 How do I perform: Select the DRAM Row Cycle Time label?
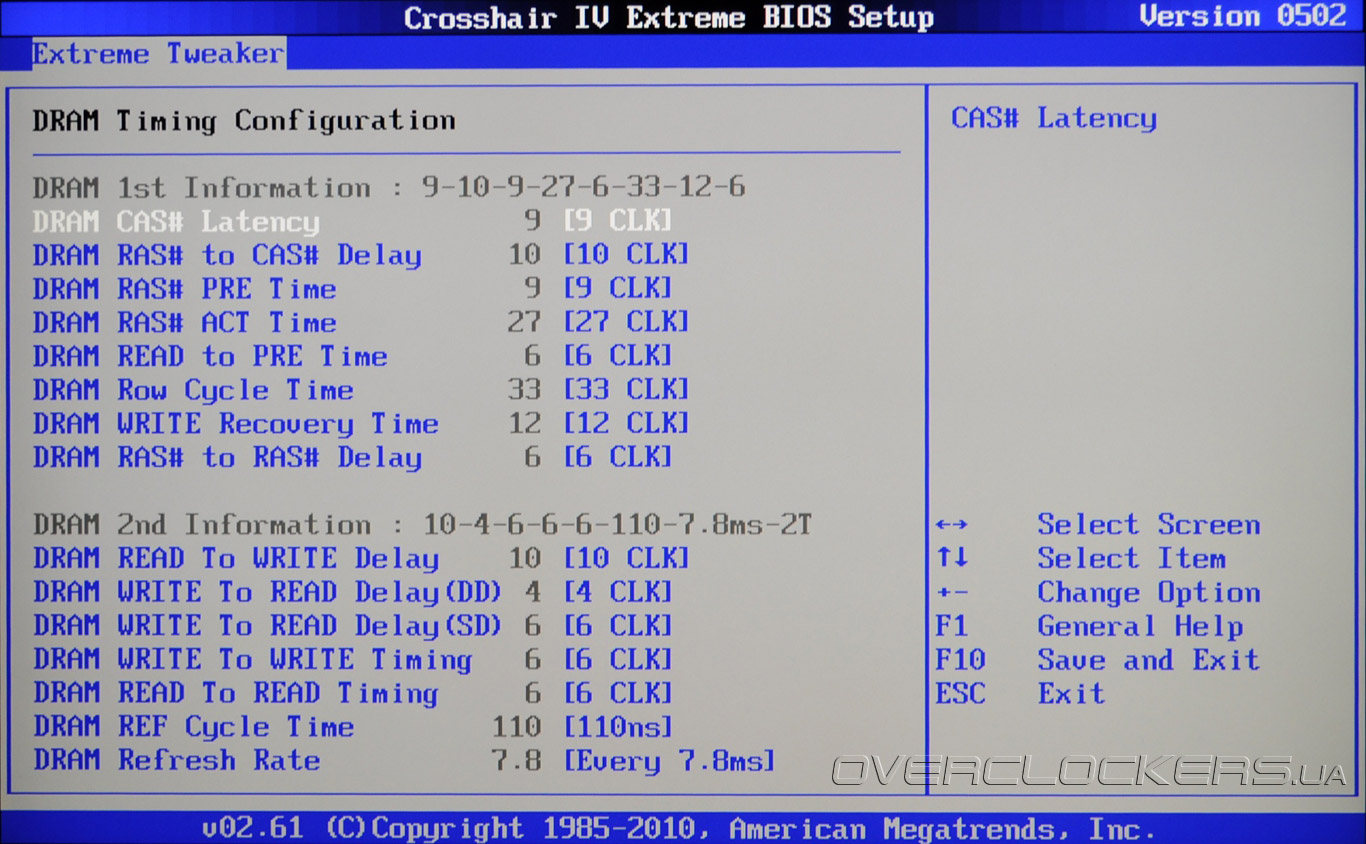(x=193, y=390)
